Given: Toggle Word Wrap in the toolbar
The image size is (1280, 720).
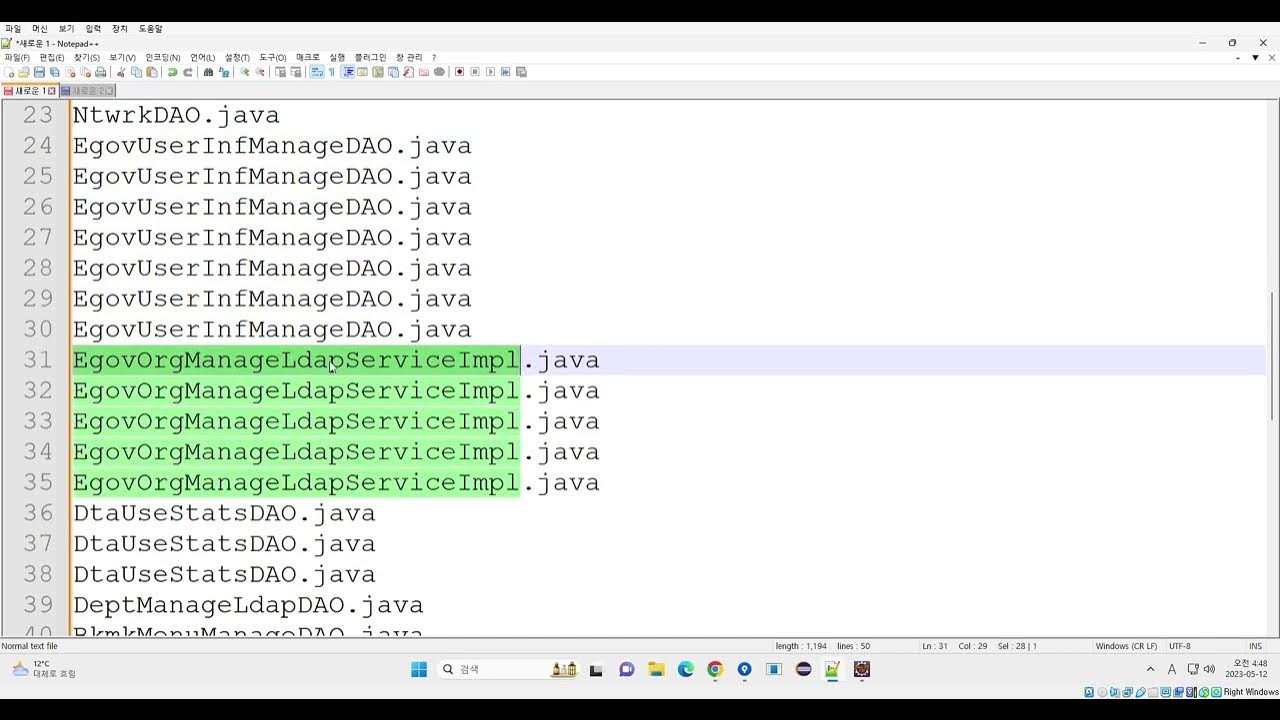Looking at the screenshot, I should [316, 72].
